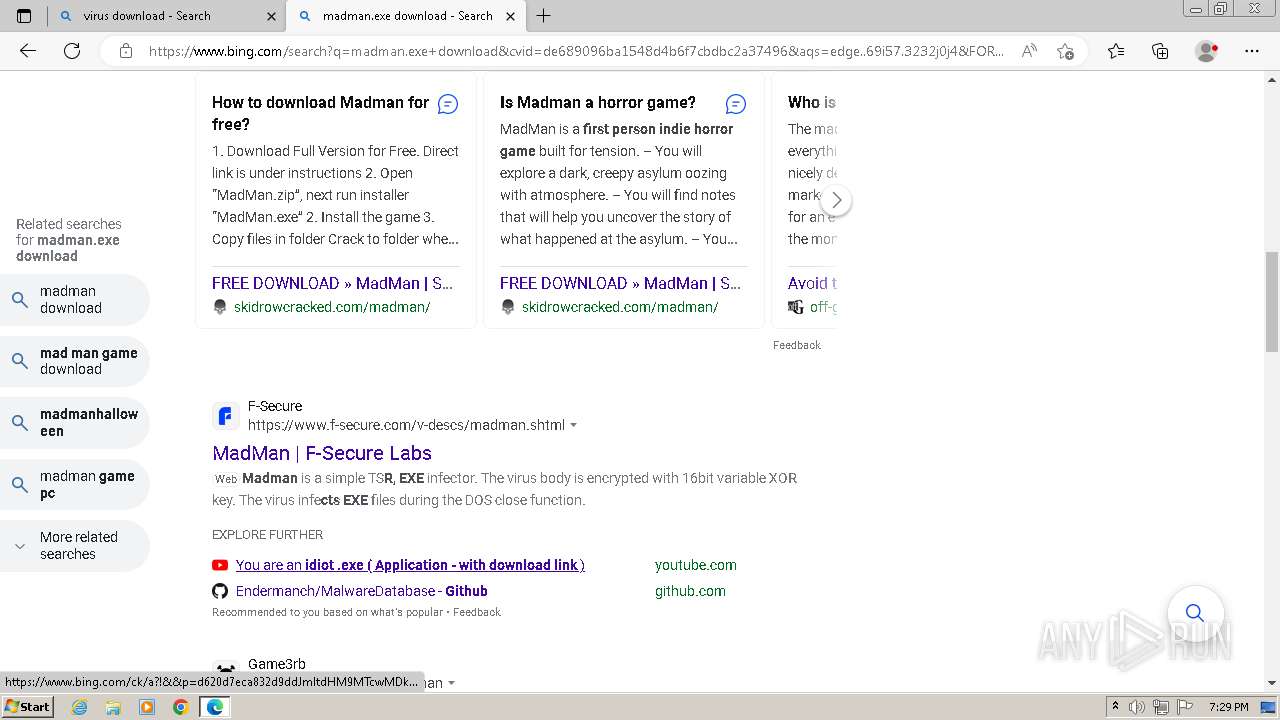Show the taskbar clock 7:29 PM
1280x720 pixels.
[x=1228, y=707]
